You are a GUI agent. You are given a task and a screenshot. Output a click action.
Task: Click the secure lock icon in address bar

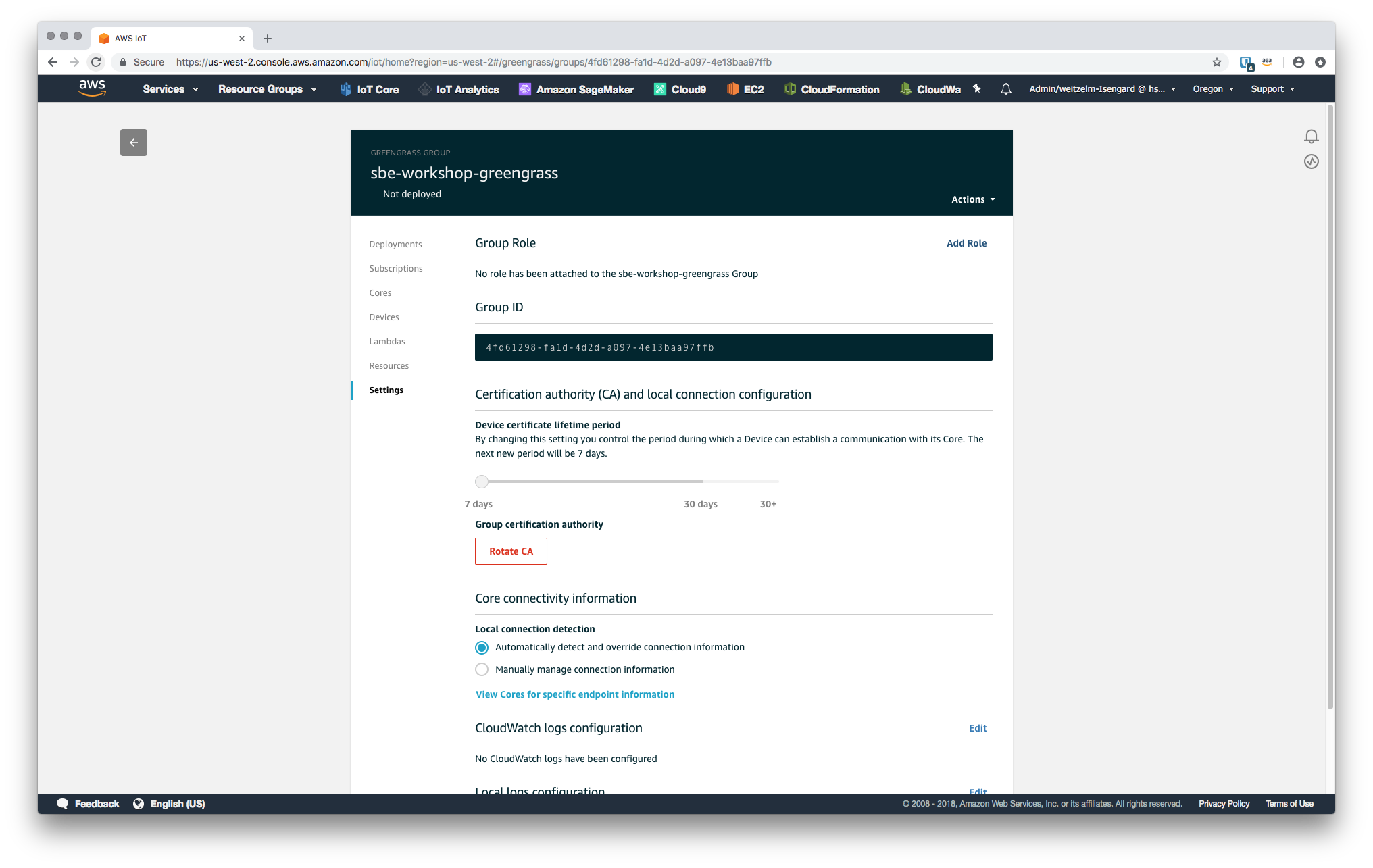point(123,62)
